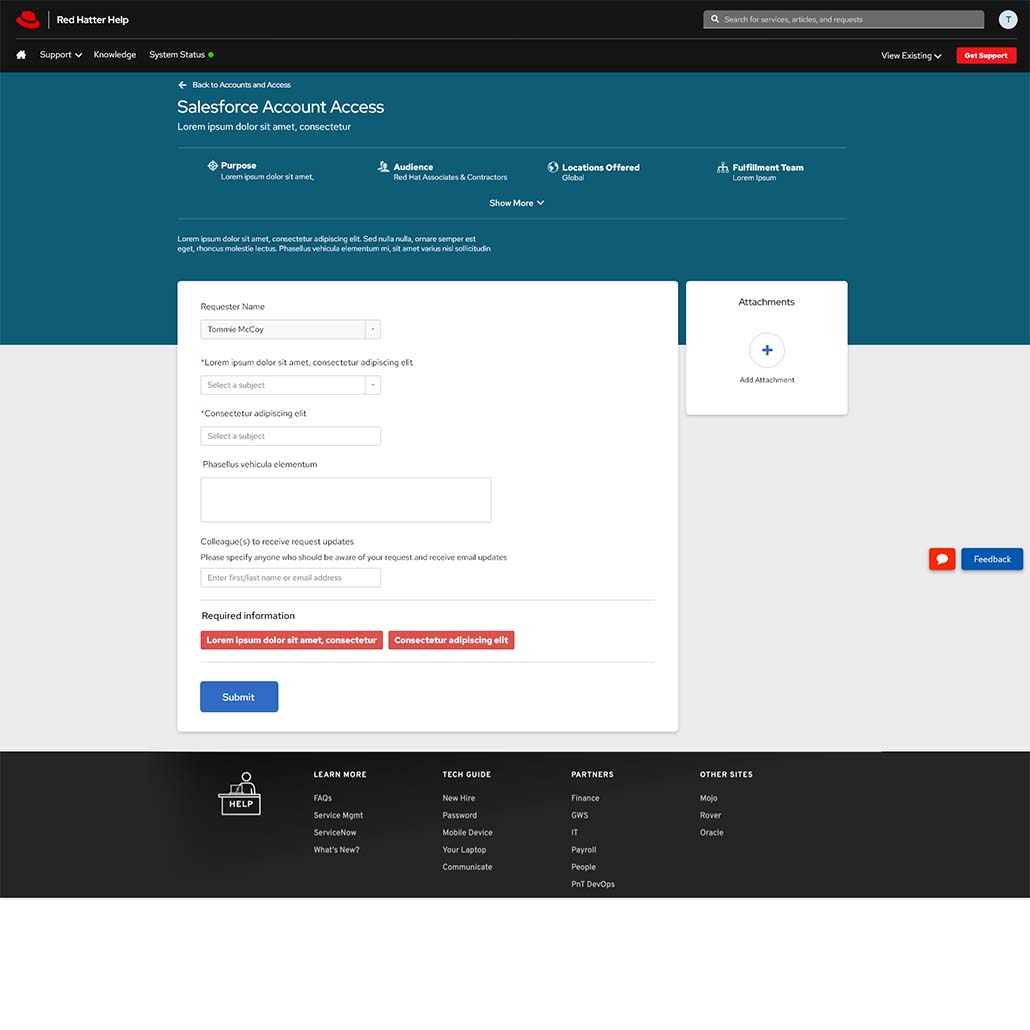1030x1030 pixels.
Task: Open PnT DevOps partners link
Action: click(593, 884)
